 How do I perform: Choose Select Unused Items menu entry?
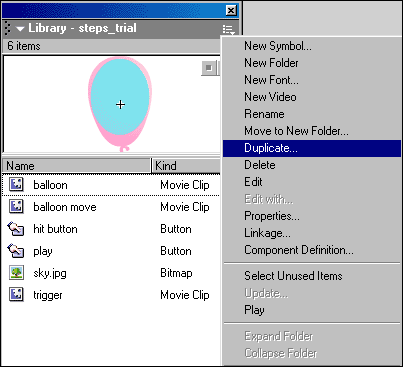pyautogui.click(x=293, y=276)
